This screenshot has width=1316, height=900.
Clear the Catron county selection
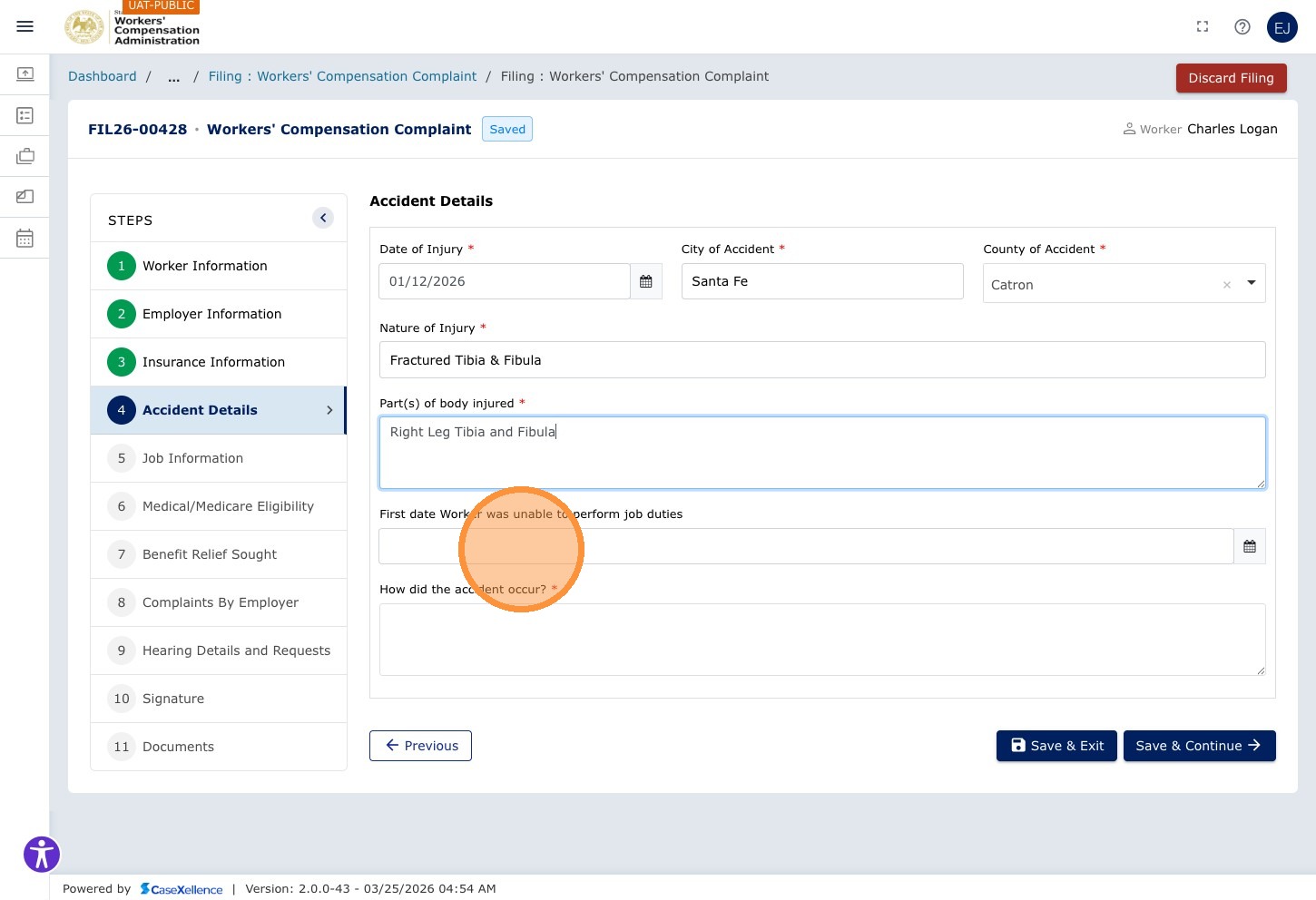[1227, 285]
